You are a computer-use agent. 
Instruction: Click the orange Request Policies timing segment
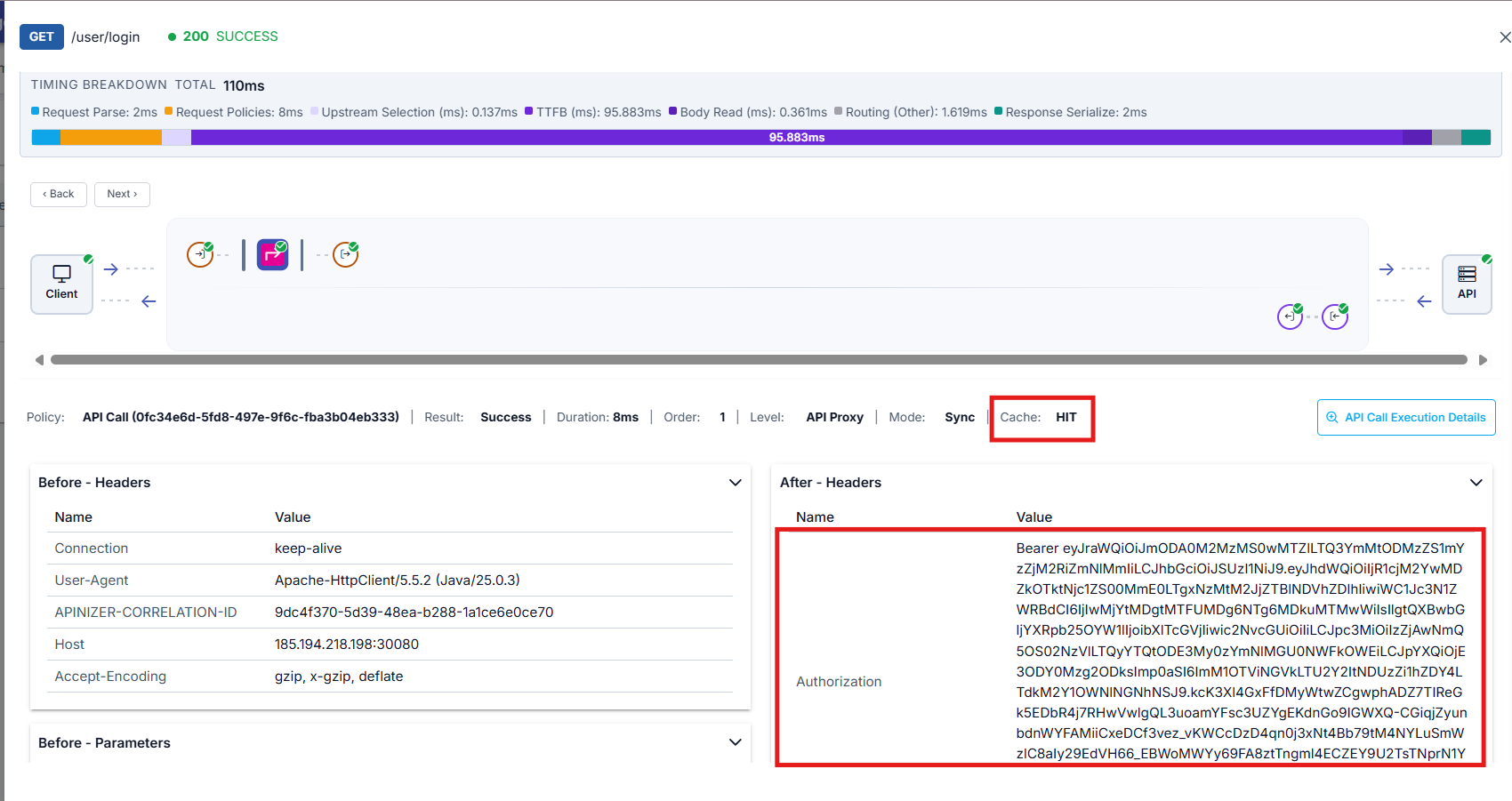pyautogui.click(x=111, y=137)
